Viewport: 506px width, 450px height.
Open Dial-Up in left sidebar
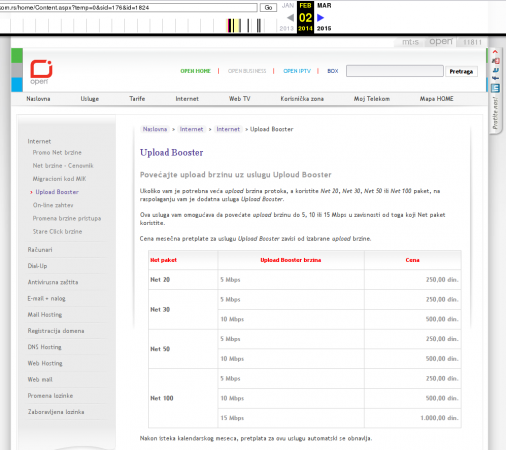click(37, 266)
